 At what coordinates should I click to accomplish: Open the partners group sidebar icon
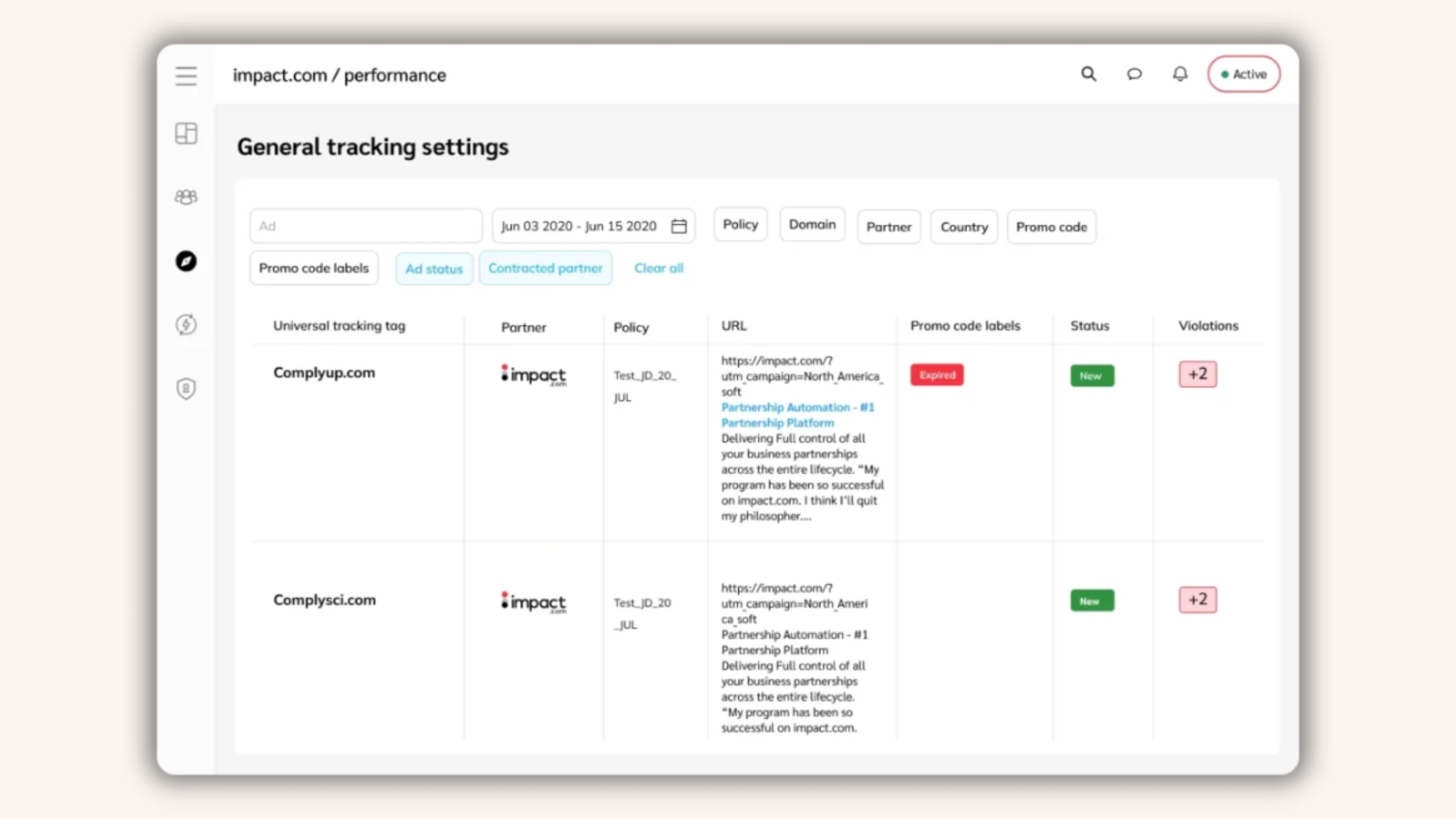[x=186, y=197]
